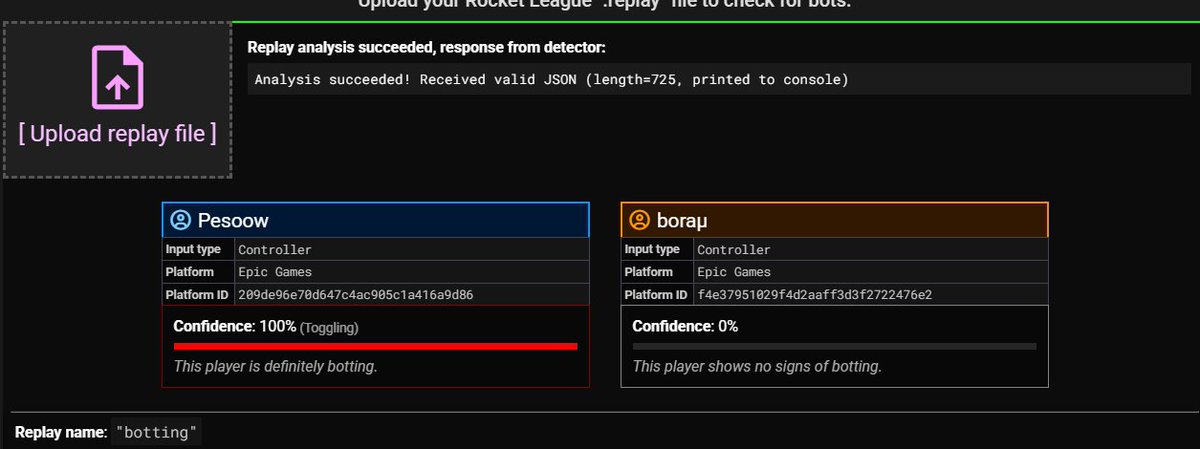Click boraµ's empty 0% confidence bar
This screenshot has width=1200, height=449.
[x=835, y=346]
